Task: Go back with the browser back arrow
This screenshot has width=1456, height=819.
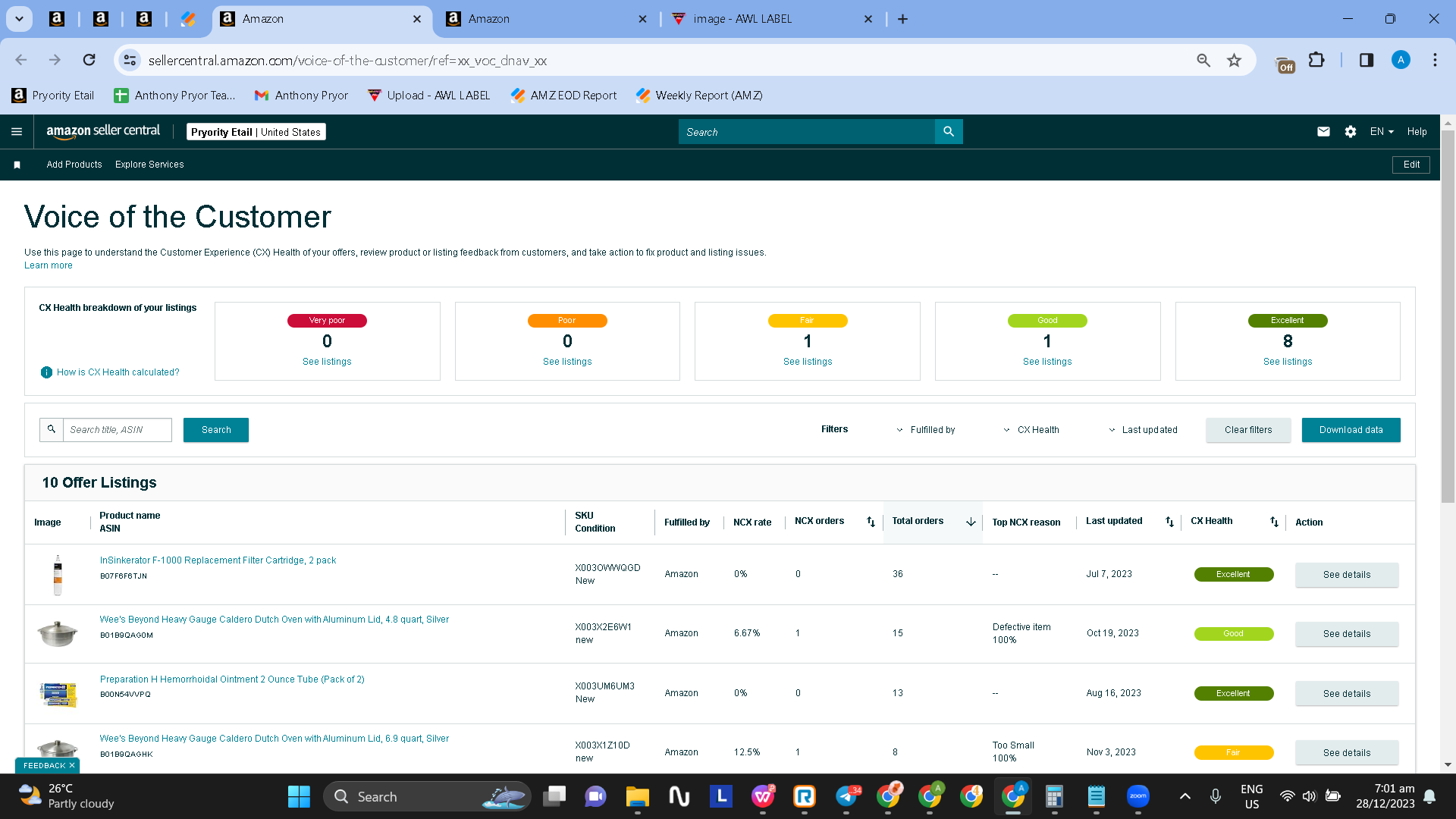Action: tap(21, 60)
